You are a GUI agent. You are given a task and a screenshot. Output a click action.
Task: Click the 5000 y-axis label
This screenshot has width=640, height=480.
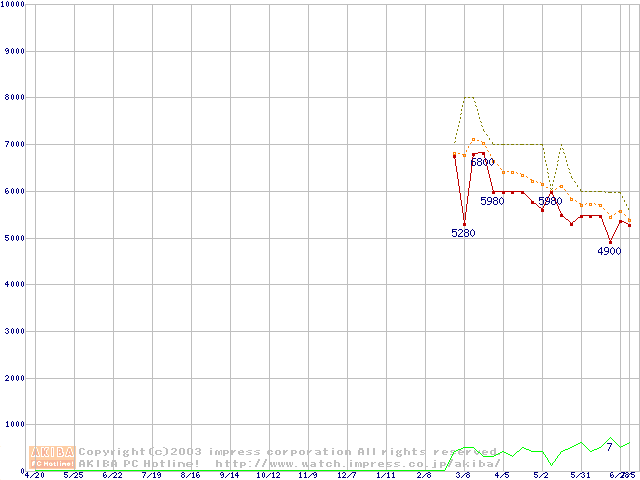[15, 238]
